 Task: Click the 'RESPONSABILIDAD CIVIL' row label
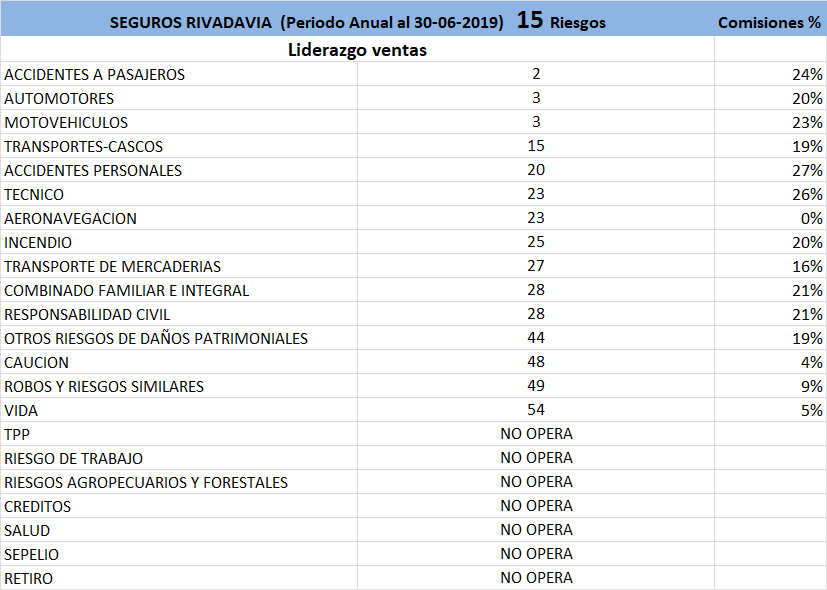[x=87, y=314]
